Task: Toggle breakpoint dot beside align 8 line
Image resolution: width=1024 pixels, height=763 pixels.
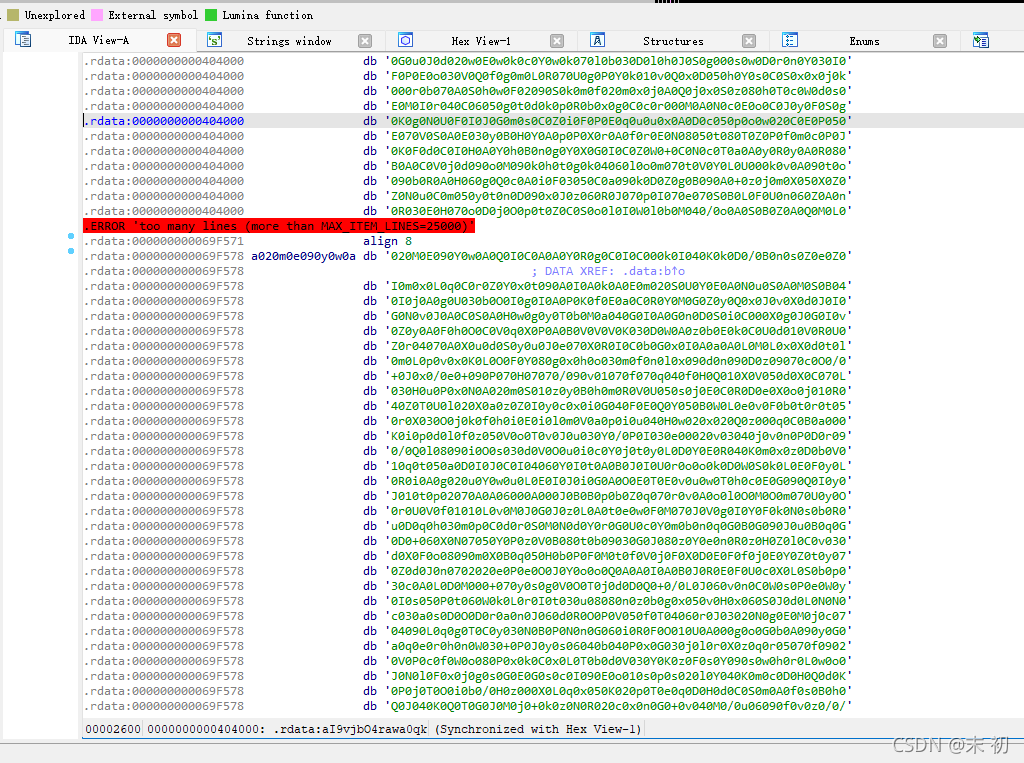Action: [71, 238]
